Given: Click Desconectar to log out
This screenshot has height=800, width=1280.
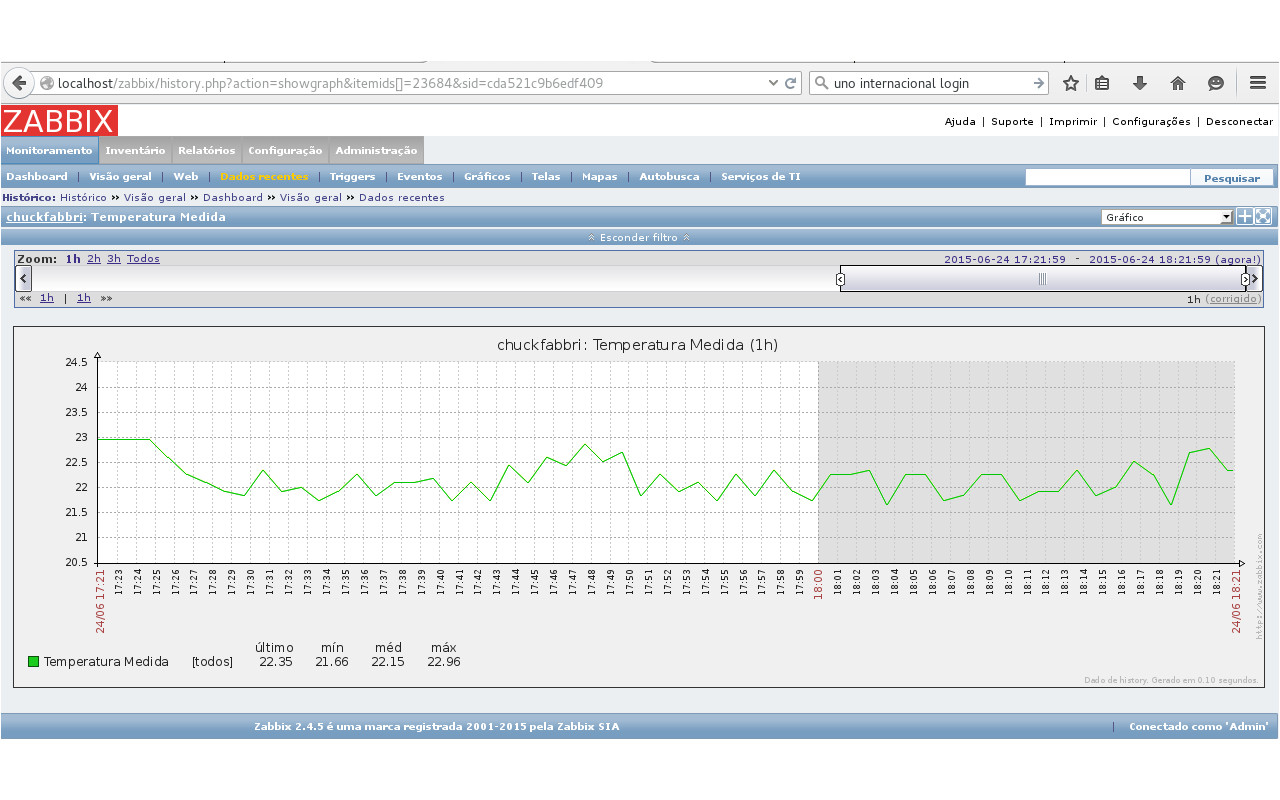Looking at the screenshot, I should 1239,122.
